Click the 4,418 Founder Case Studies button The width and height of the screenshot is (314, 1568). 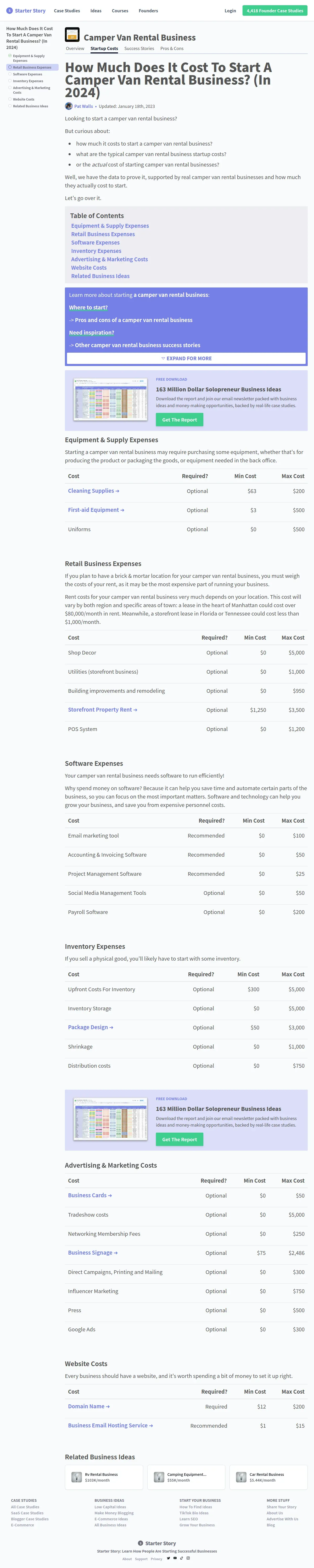[x=274, y=10]
